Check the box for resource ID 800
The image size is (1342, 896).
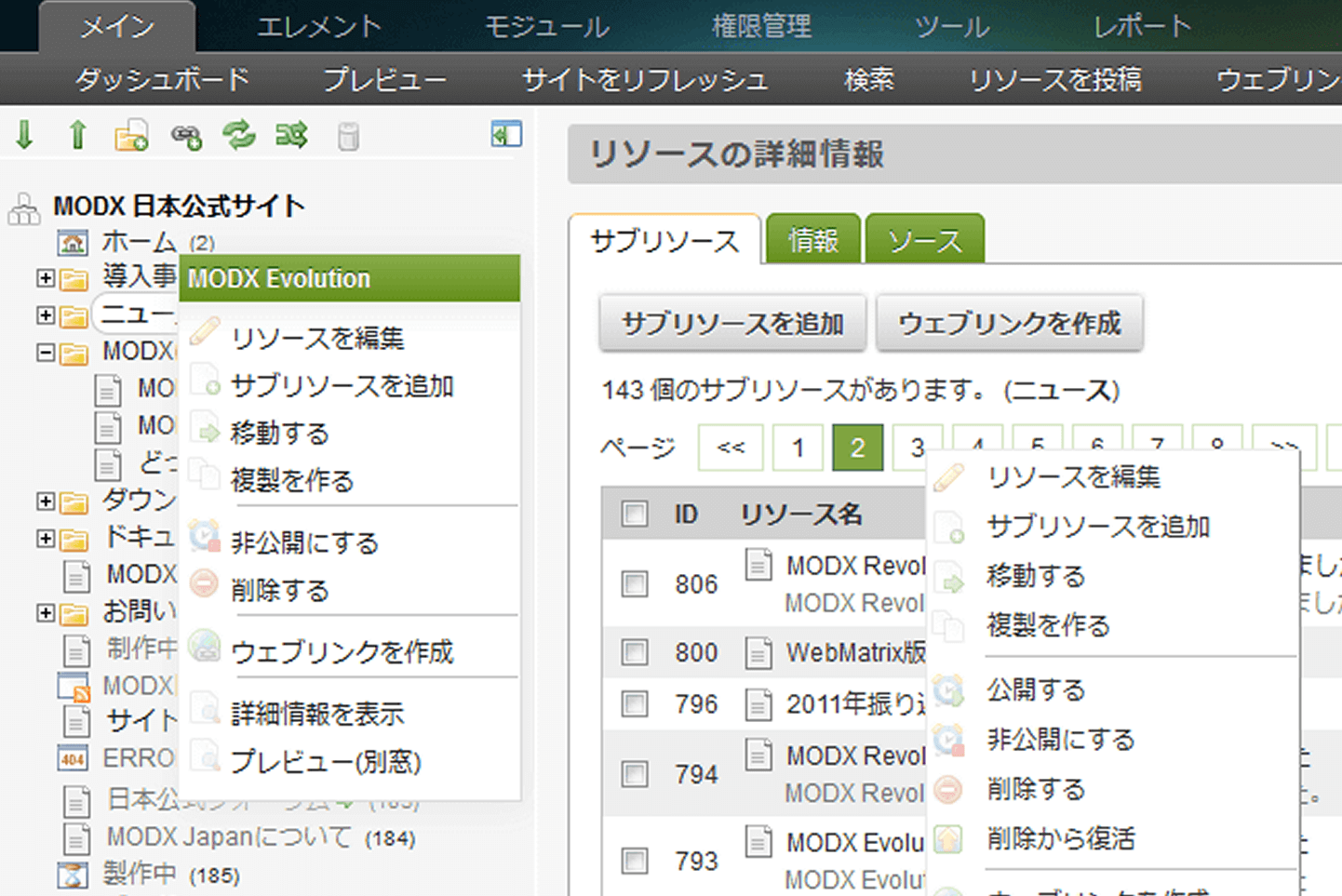pos(635,652)
